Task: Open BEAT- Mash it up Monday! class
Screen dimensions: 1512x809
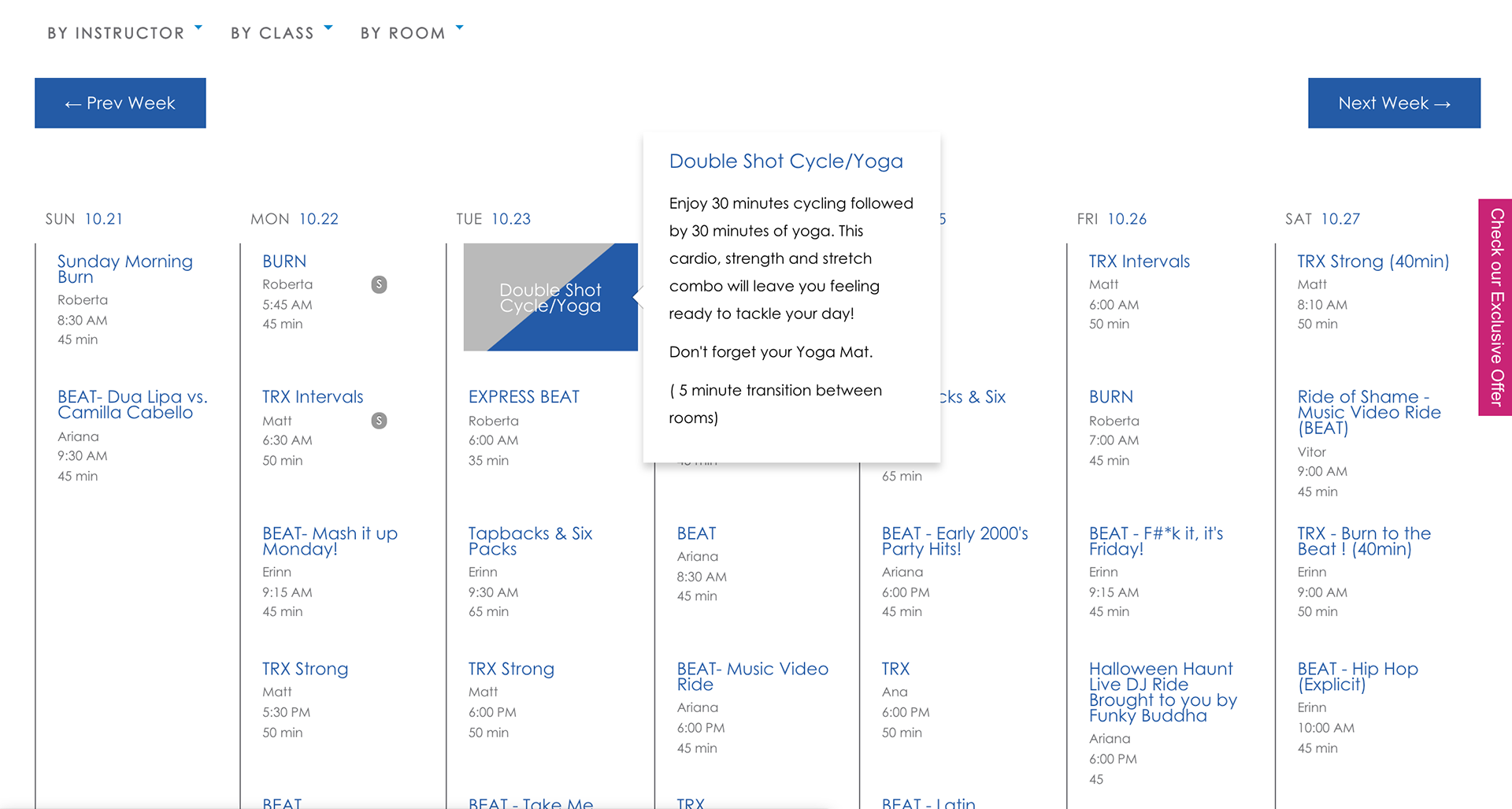Action: [x=330, y=541]
